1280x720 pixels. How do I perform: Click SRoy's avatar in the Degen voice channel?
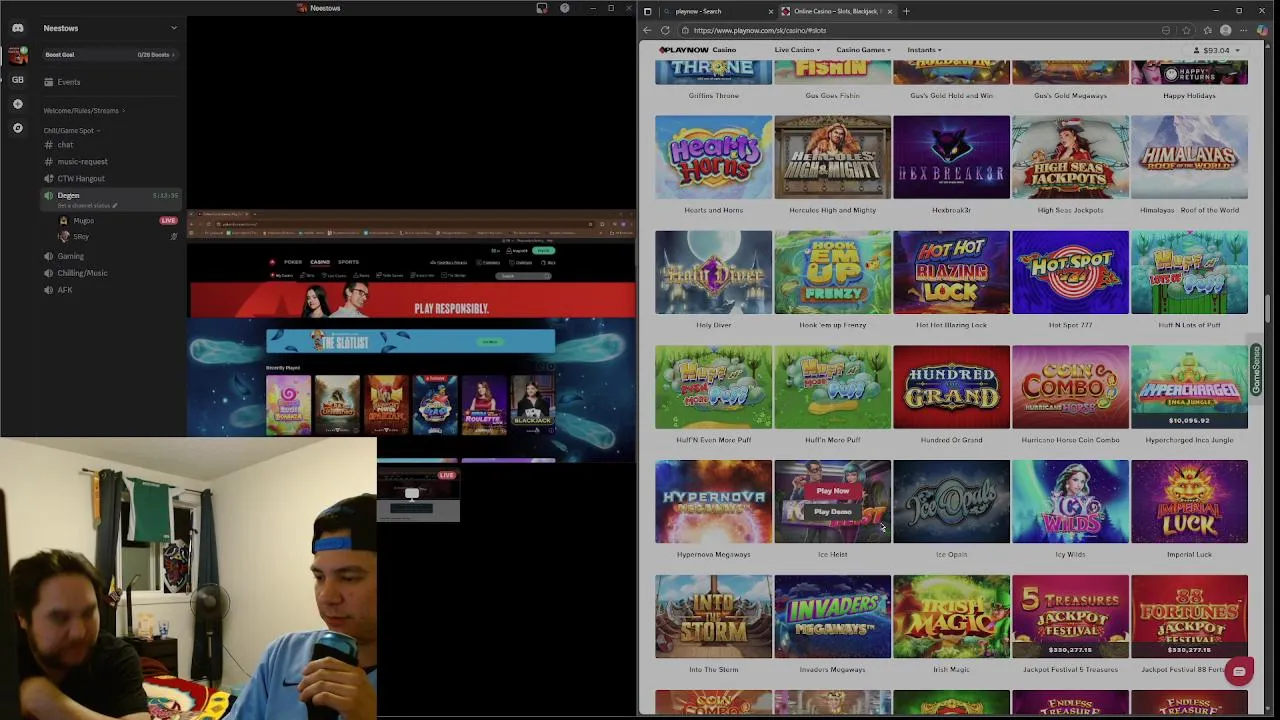64,237
